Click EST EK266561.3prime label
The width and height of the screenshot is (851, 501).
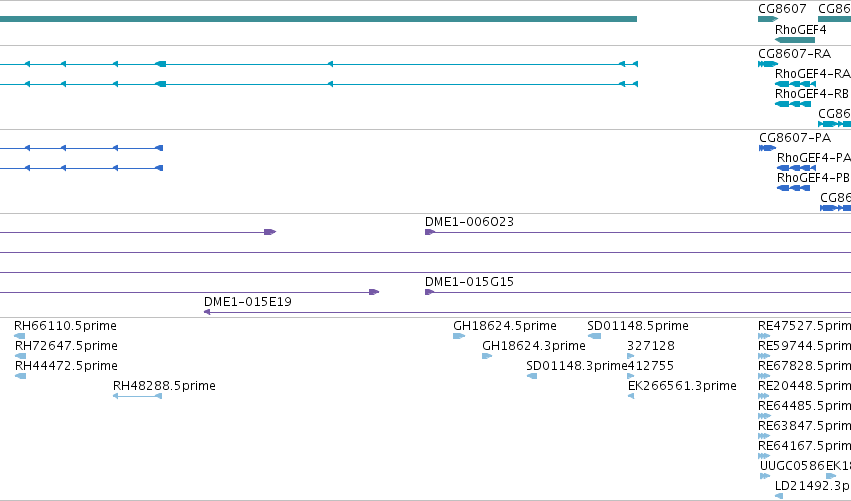pos(682,386)
